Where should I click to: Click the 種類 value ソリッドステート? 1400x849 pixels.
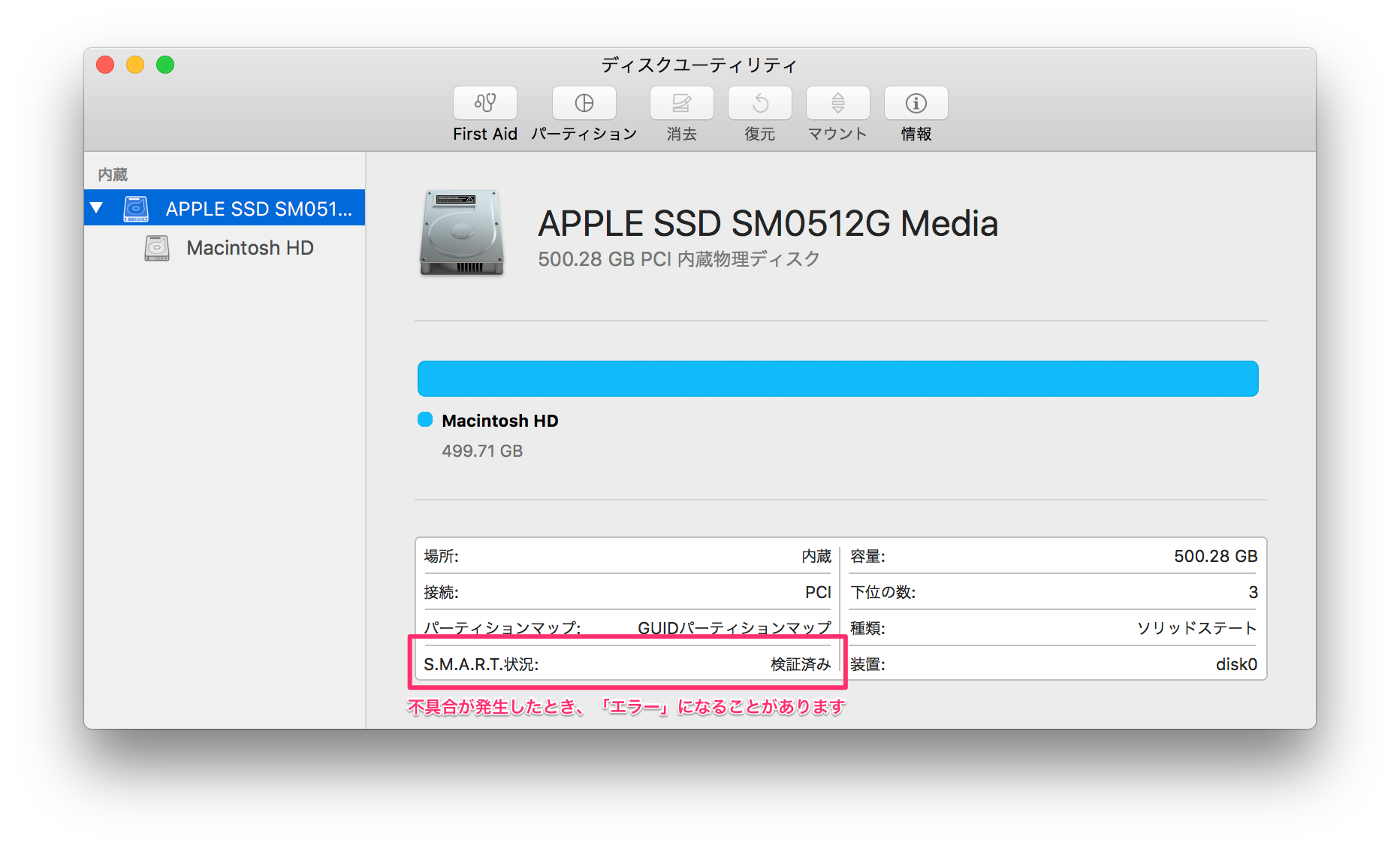point(1196,628)
